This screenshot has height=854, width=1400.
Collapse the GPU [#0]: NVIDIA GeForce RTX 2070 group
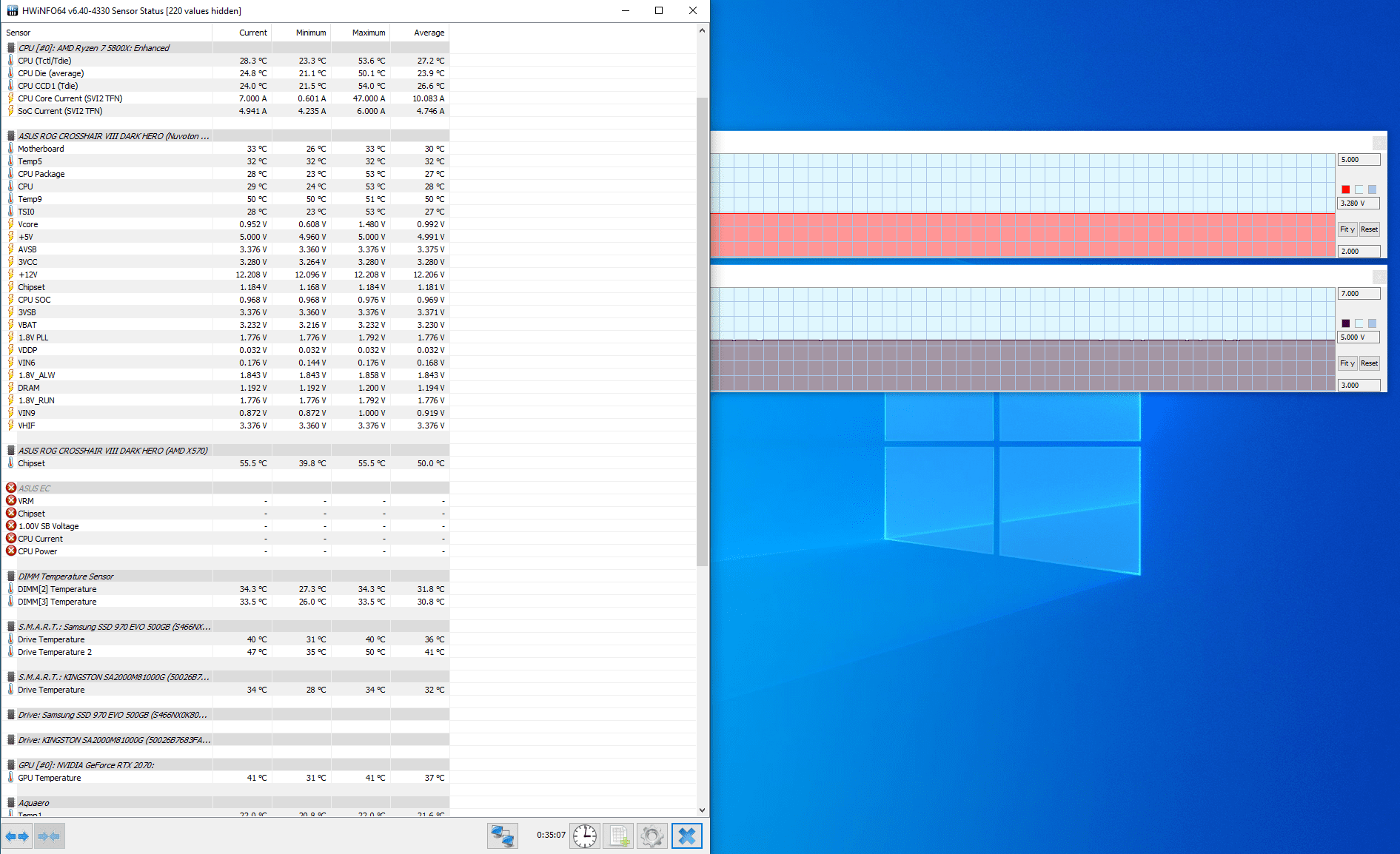coord(227,765)
